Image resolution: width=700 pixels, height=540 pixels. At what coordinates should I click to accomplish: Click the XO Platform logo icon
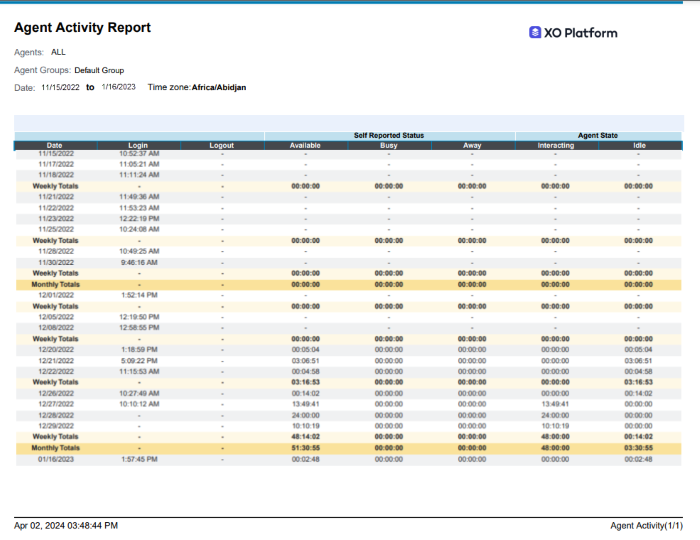(535, 32)
